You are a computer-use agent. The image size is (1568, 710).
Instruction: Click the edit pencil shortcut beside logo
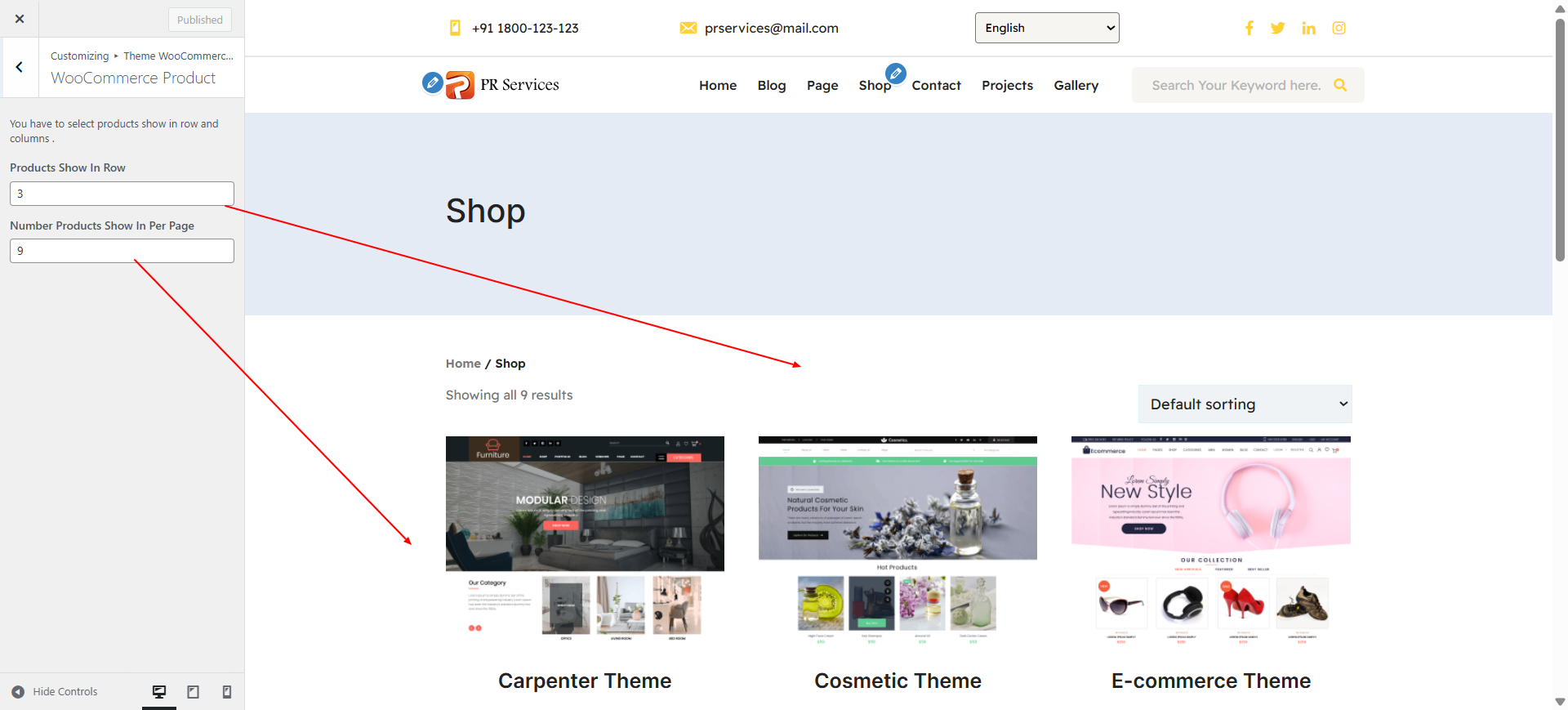click(433, 82)
